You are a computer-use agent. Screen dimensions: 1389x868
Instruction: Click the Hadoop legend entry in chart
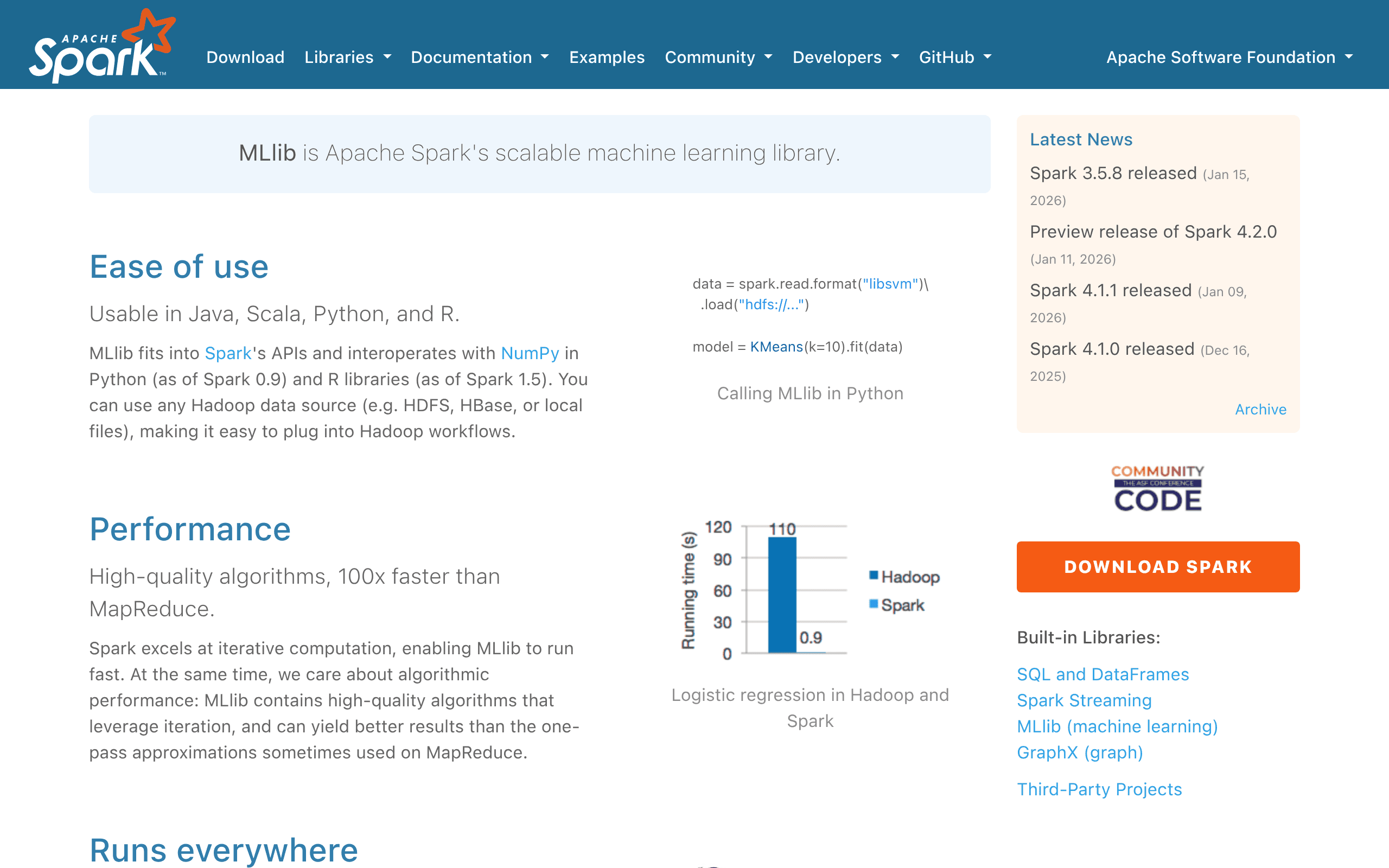coord(904,576)
